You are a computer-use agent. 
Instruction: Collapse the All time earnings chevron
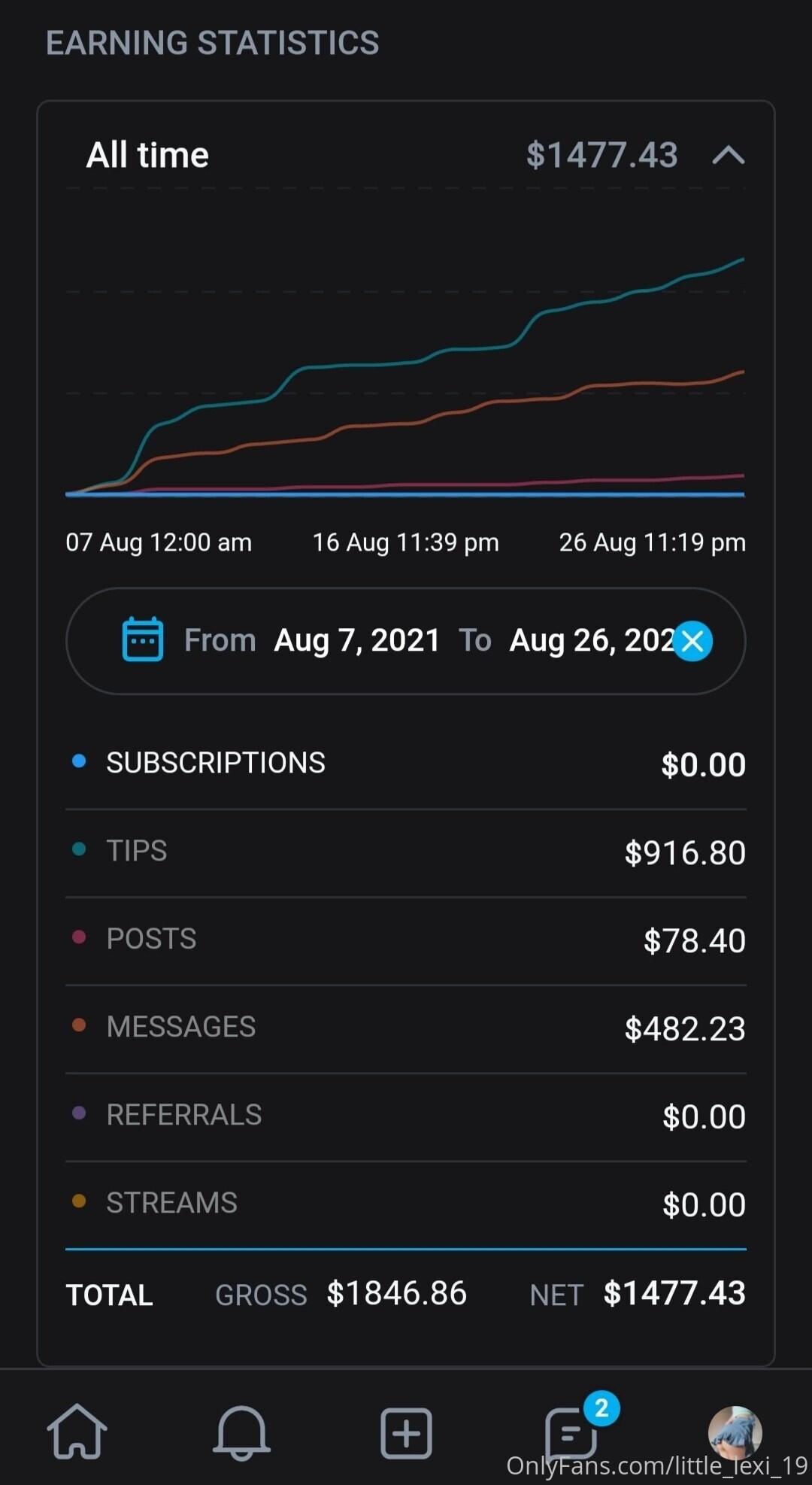click(x=728, y=156)
